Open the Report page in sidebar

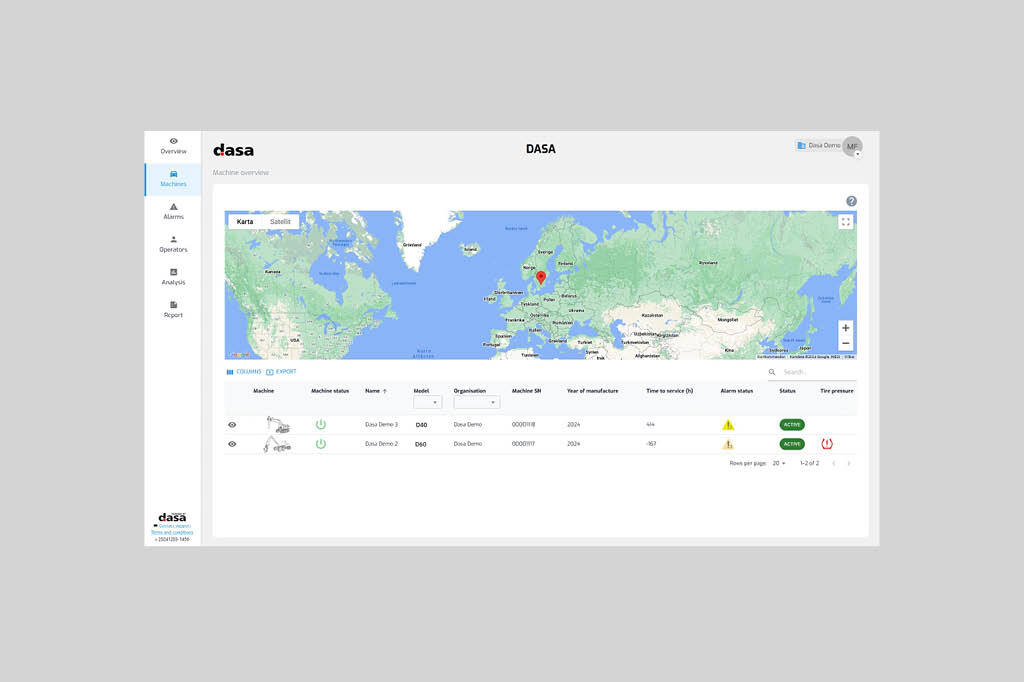point(173,309)
